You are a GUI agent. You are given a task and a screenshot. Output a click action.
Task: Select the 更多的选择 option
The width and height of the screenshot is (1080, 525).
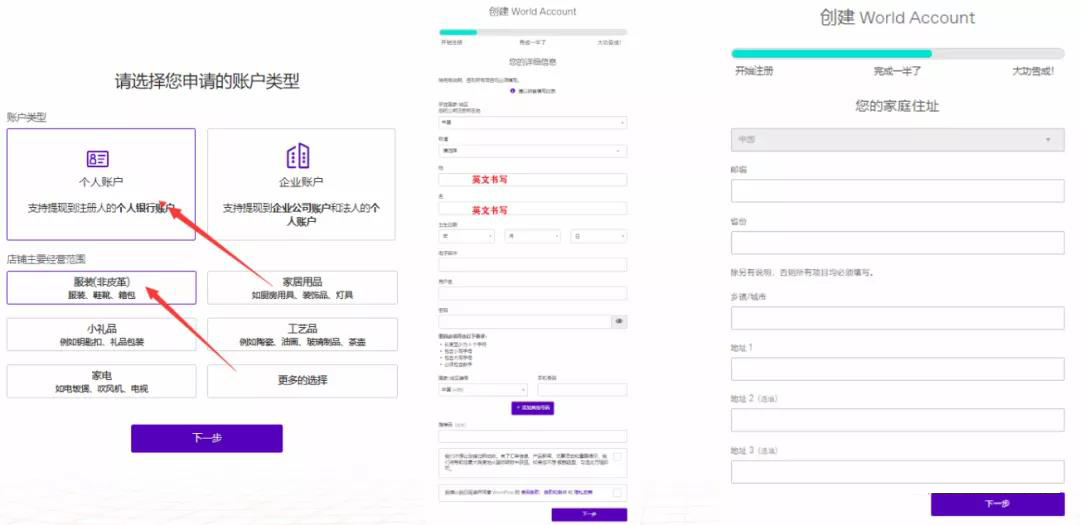pos(302,380)
